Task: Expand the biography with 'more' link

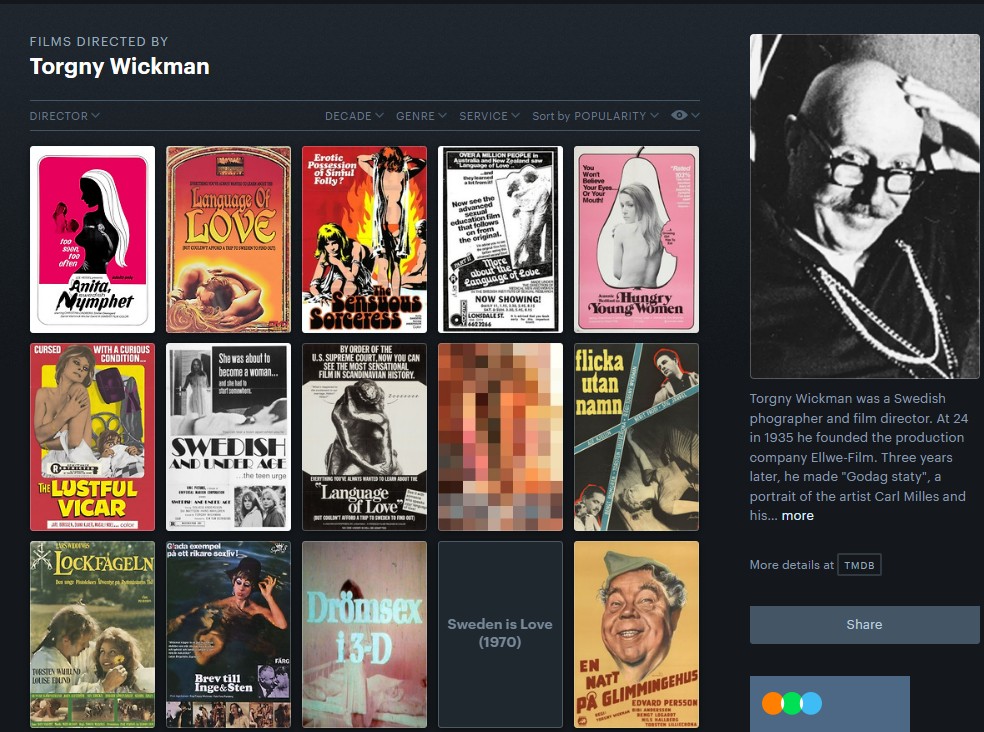Action: coord(797,516)
